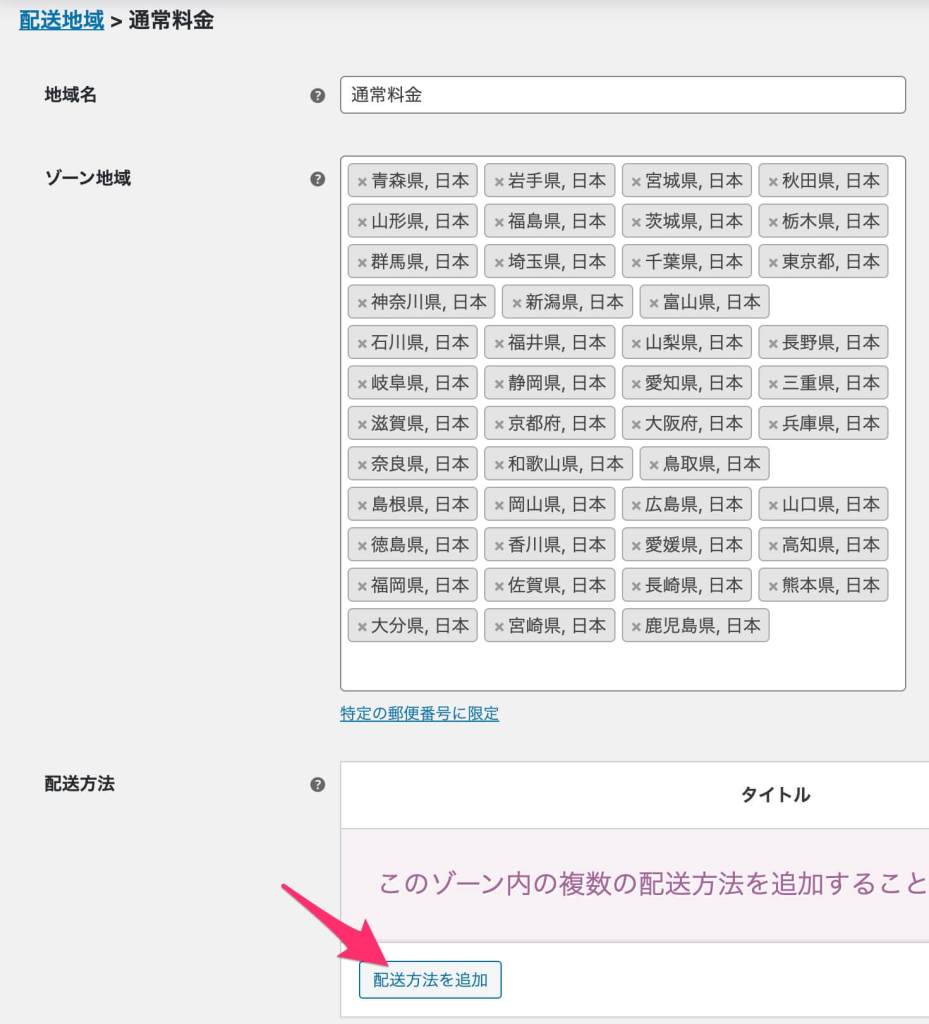929x1024 pixels.
Task: Remove the 神奈川県 region tag
Action: [362, 303]
